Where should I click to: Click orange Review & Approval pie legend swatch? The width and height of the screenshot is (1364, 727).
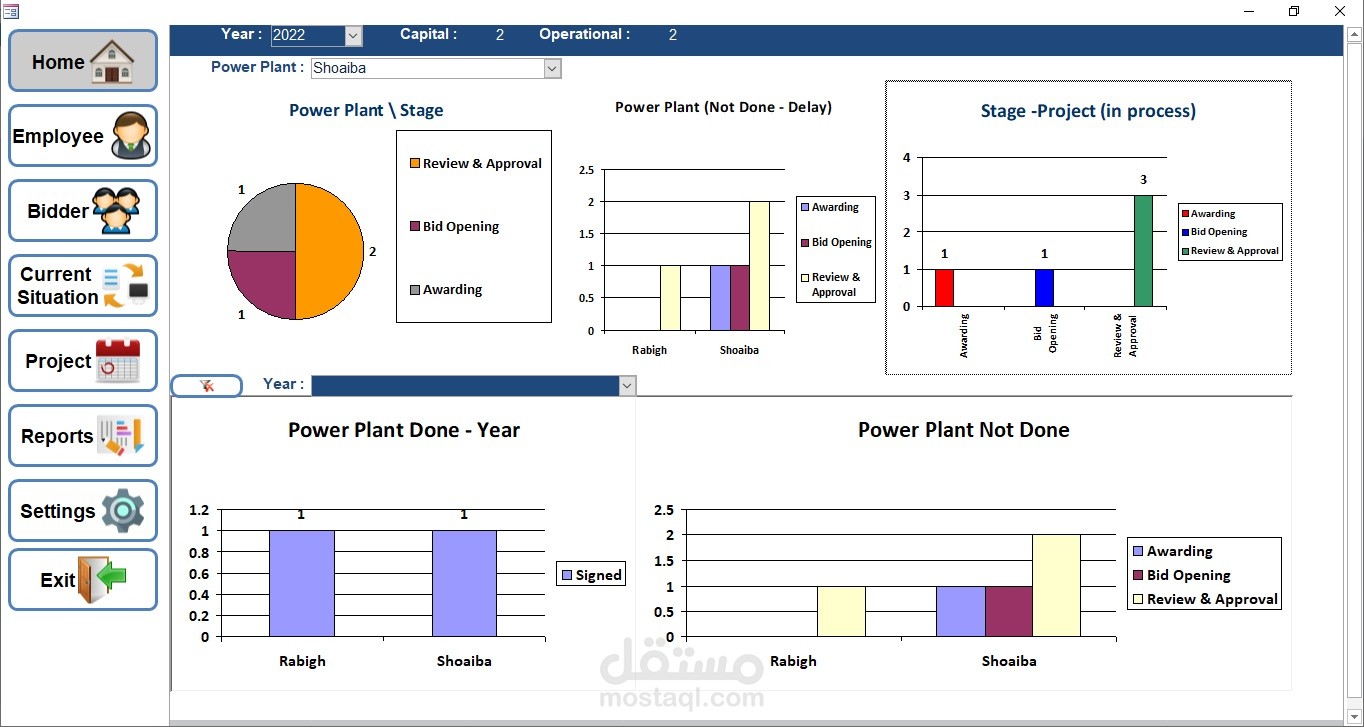coord(414,163)
